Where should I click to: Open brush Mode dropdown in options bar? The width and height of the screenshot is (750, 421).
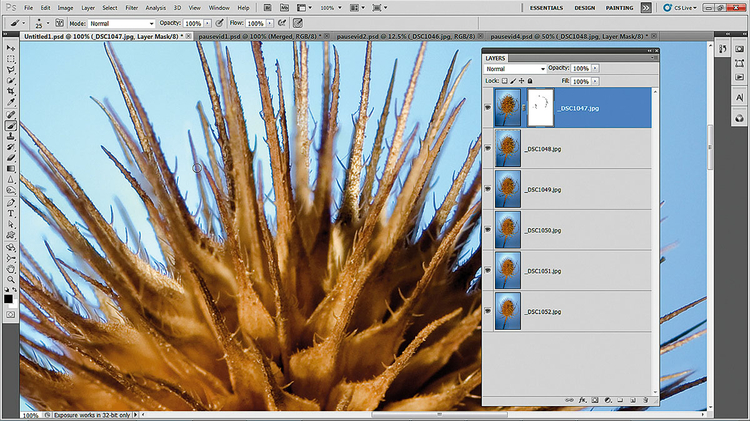coord(121,23)
